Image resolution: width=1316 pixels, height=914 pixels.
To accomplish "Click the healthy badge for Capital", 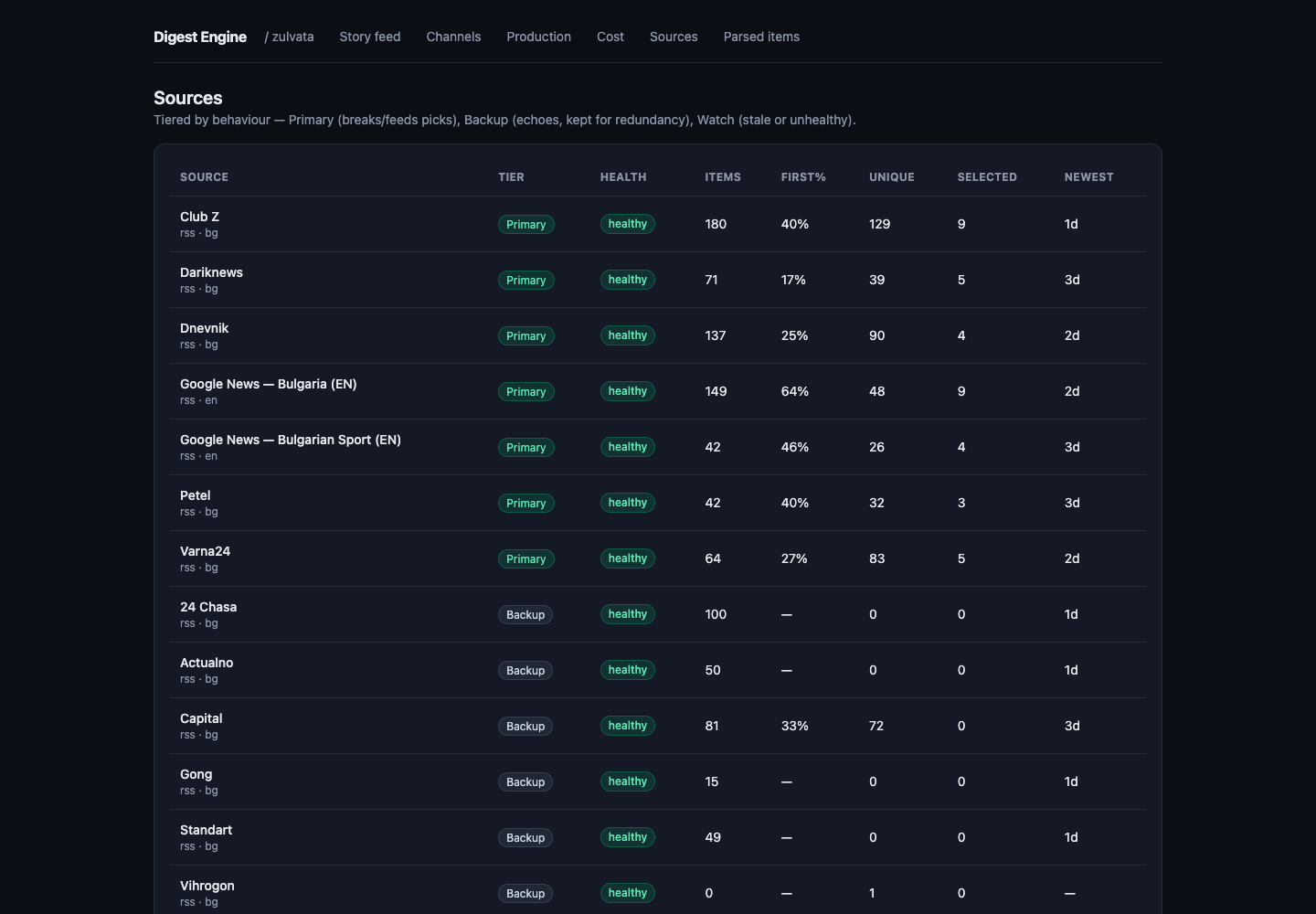I will point(627,726).
